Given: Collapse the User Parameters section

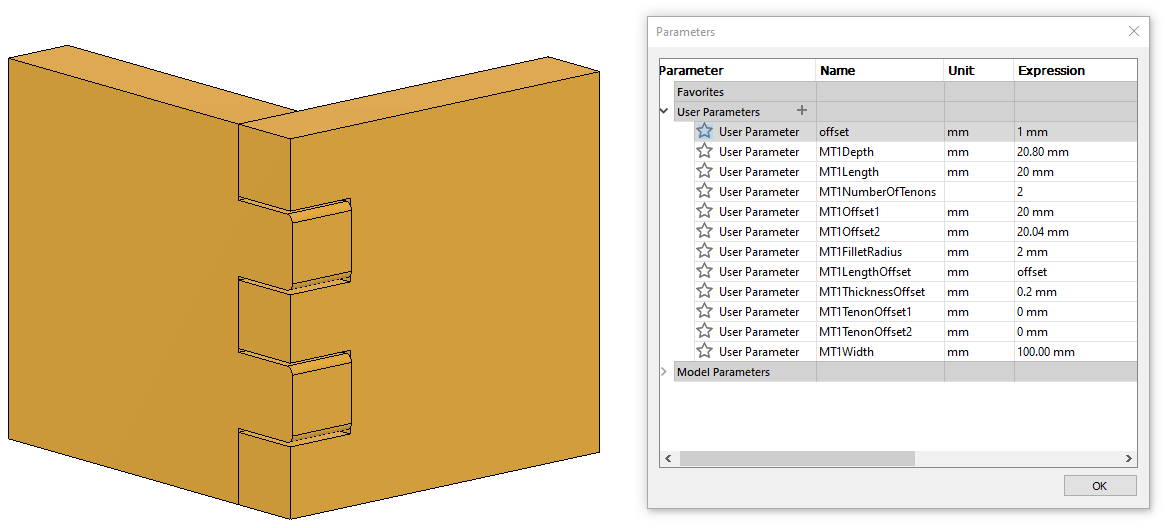Looking at the screenshot, I should tap(665, 111).
